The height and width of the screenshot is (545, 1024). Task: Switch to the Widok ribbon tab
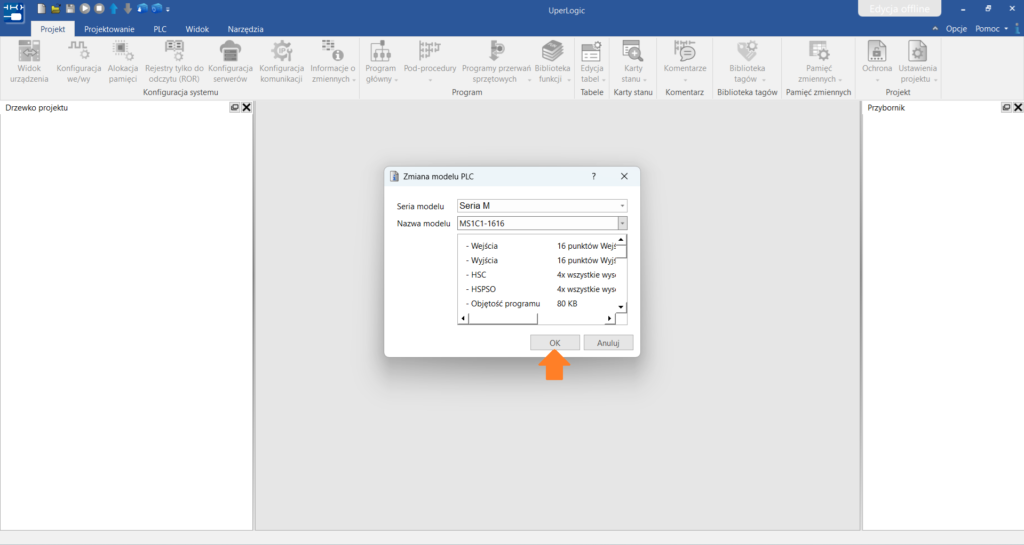pos(197,29)
